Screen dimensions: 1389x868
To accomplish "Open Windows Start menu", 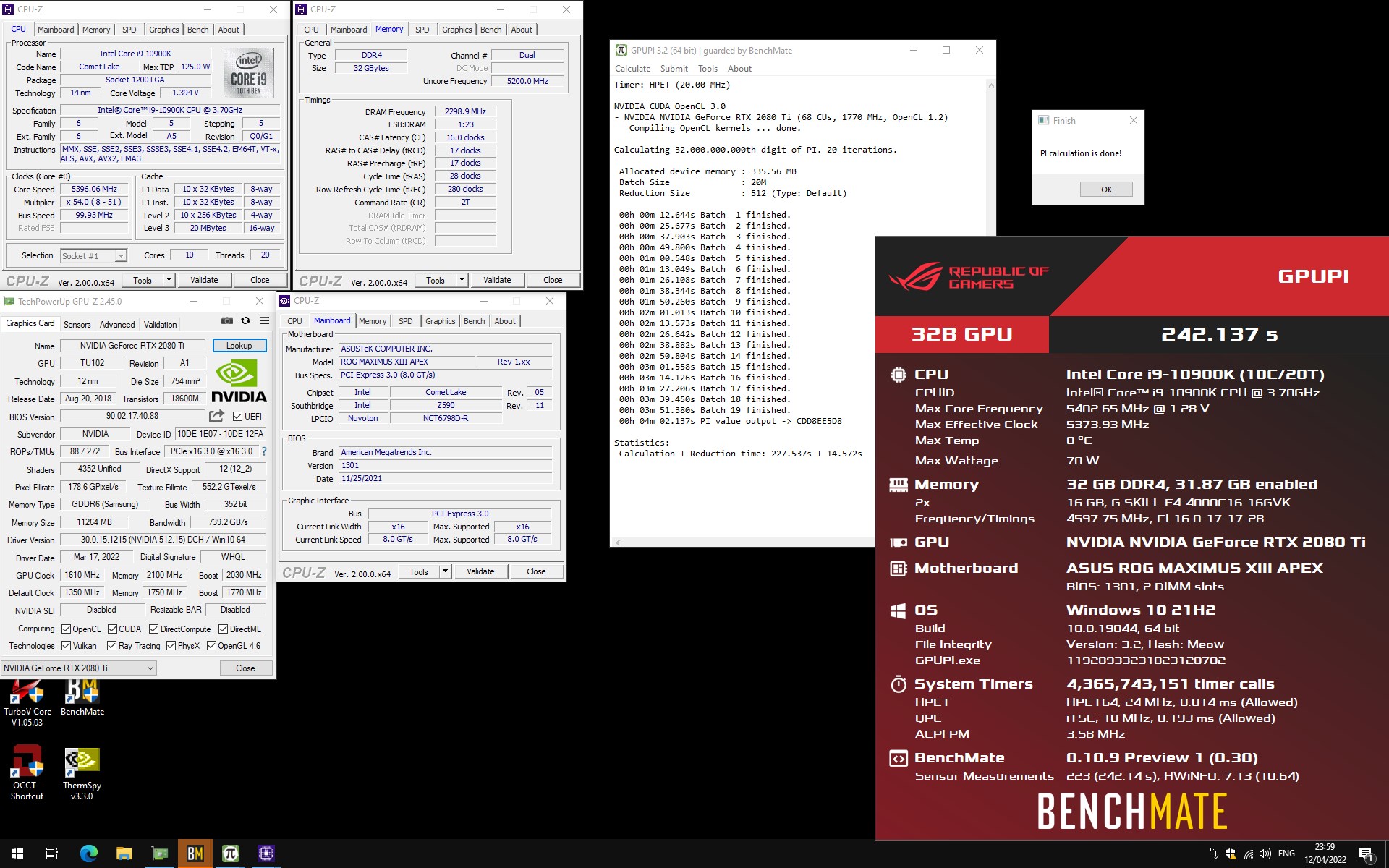I will coord(17,854).
